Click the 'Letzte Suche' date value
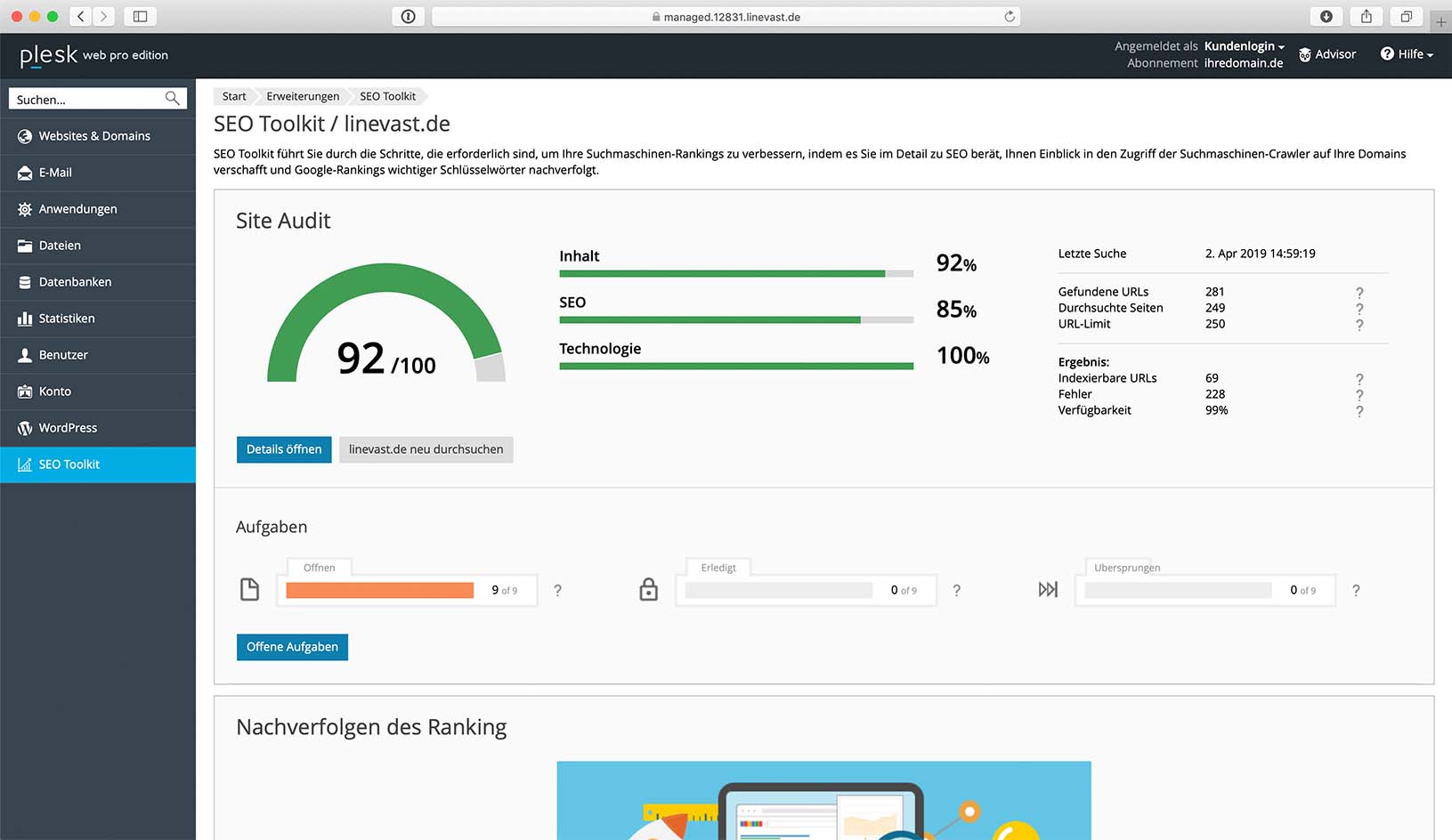The image size is (1452, 840). [x=1260, y=254]
